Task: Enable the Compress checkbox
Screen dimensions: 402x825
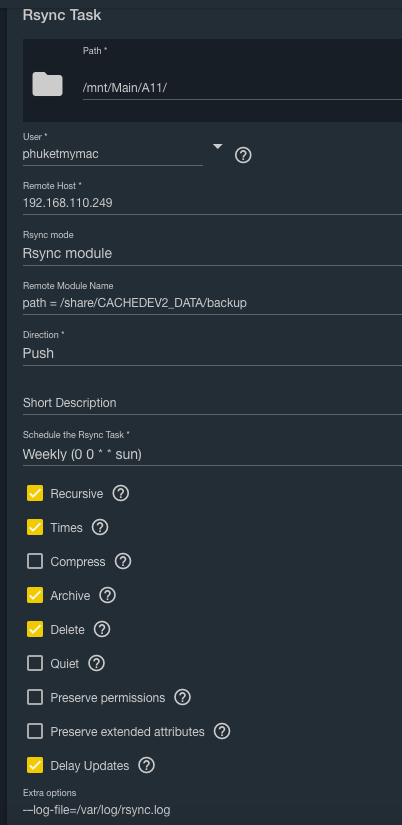Action: pos(35,561)
